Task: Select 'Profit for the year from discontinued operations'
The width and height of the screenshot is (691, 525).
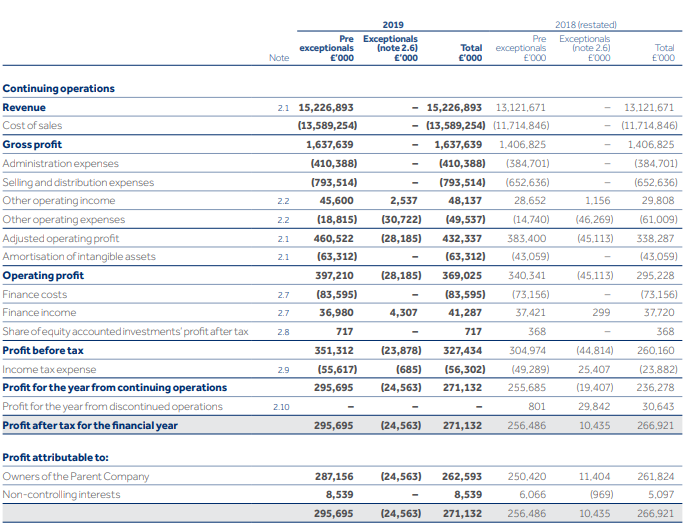Action: pyautogui.click(x=113, y=406)
